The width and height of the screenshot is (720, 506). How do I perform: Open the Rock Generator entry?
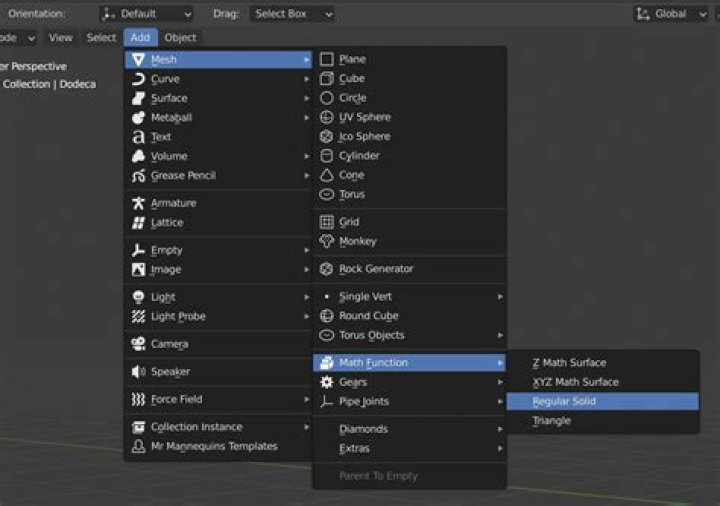[409, 269]
